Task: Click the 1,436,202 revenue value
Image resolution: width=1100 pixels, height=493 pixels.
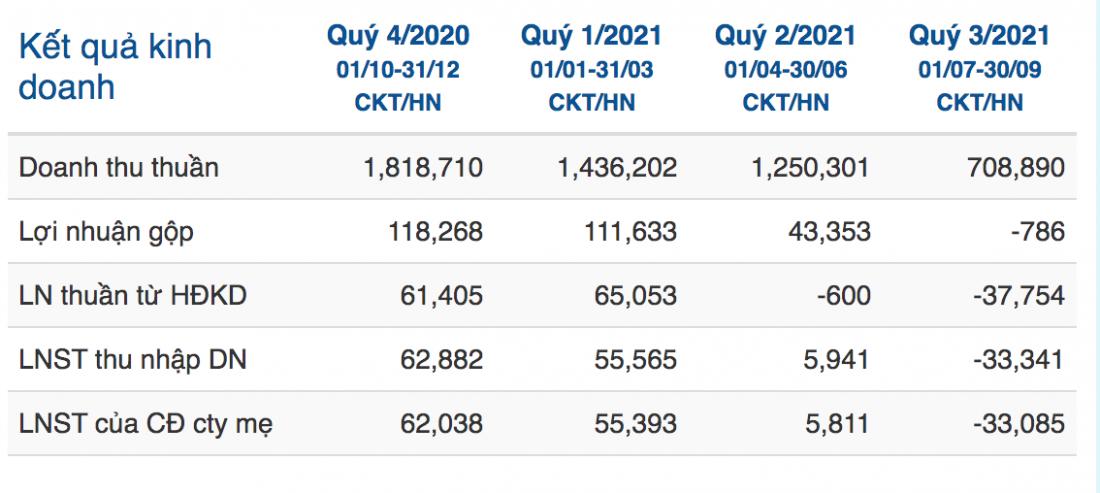Action: click(617, 168)
